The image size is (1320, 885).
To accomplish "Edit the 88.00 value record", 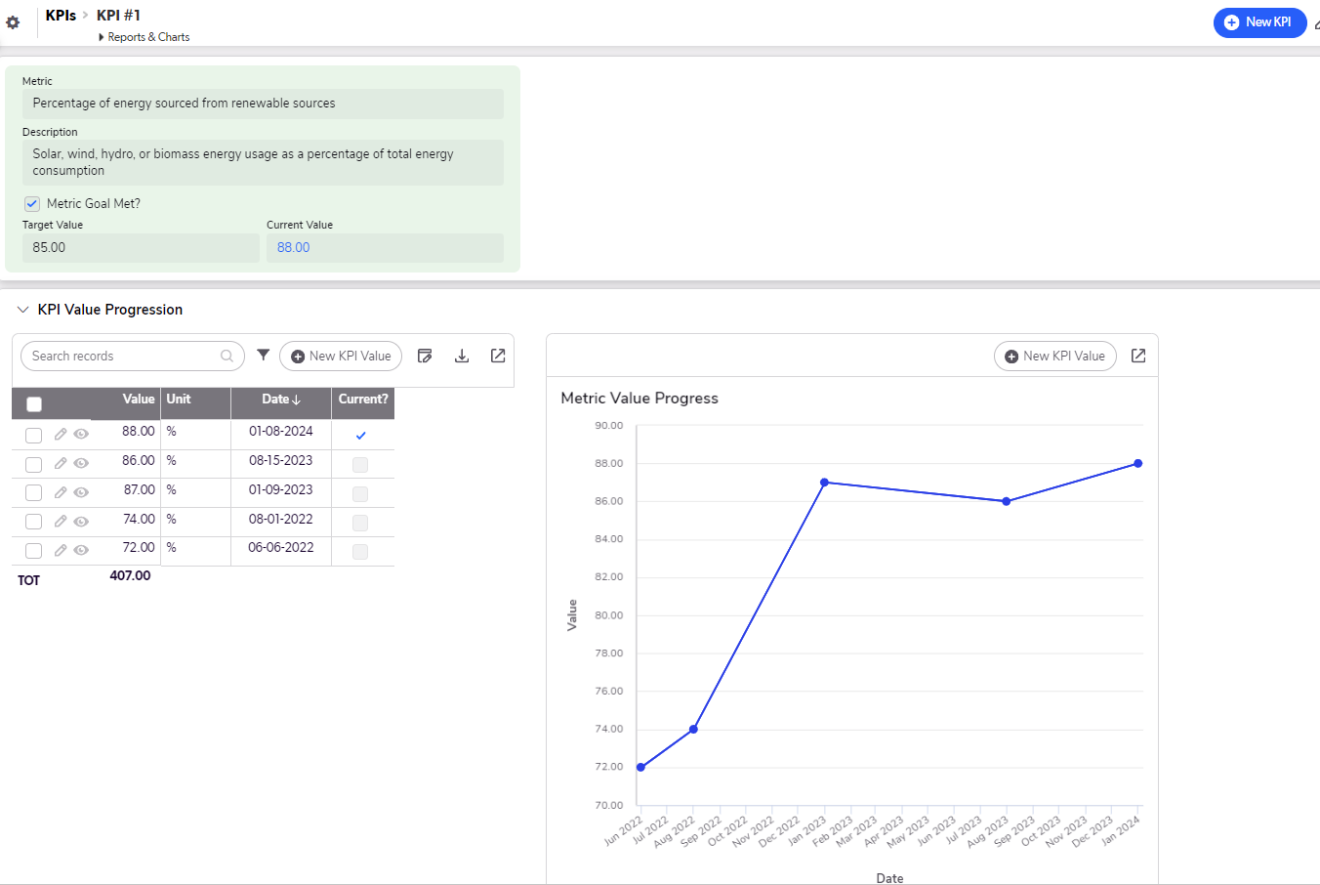I will tap(60, 435).
